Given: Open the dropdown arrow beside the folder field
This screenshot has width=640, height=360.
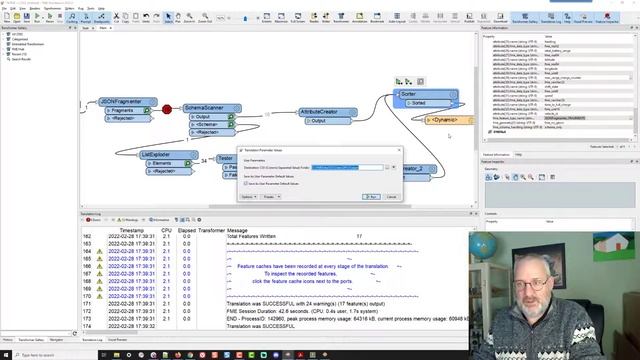Looking at the screenshot, I should click(x=394, y=167).
